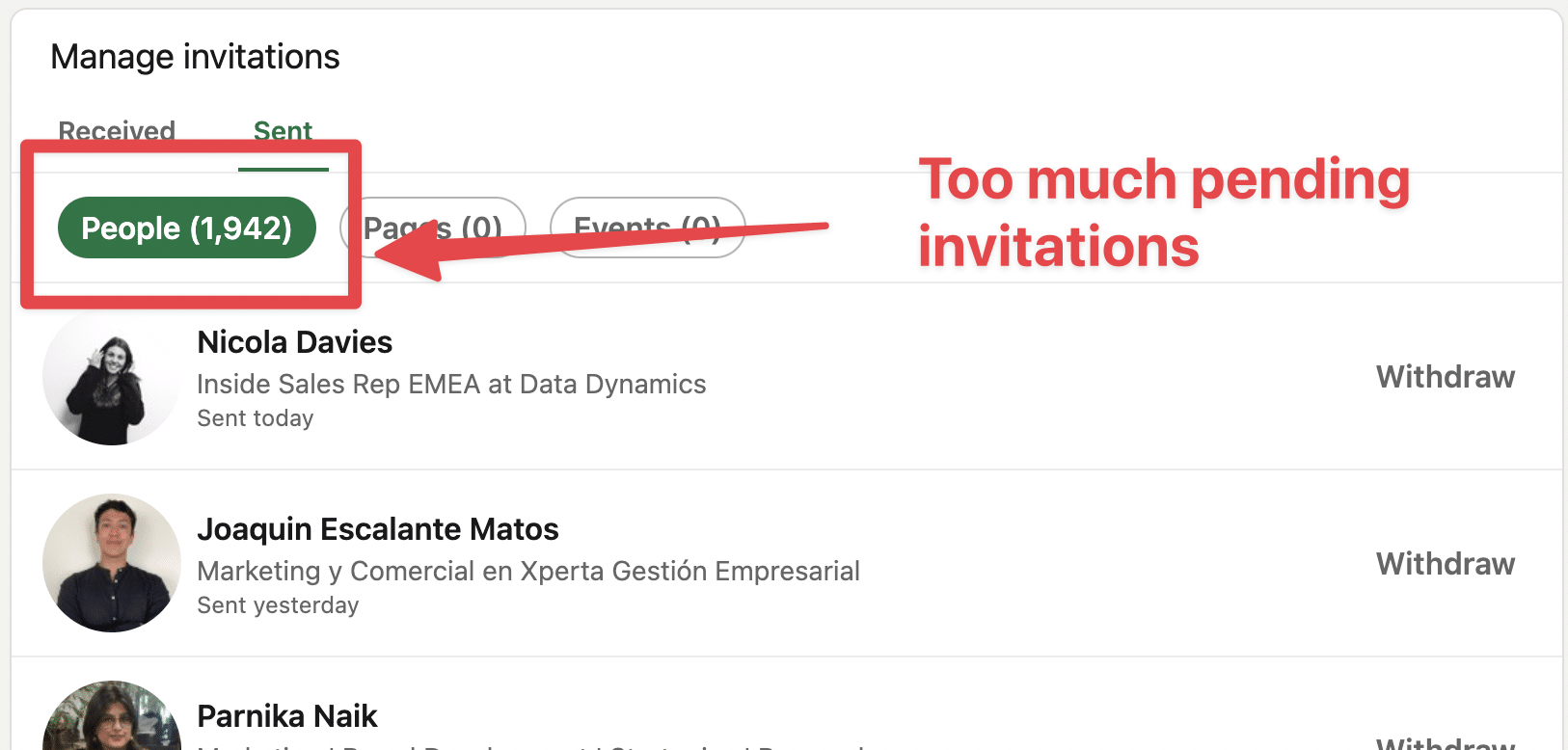Click the 'Sent today' timestamp
Viewport: 1568px width, 750px height.
255,417
